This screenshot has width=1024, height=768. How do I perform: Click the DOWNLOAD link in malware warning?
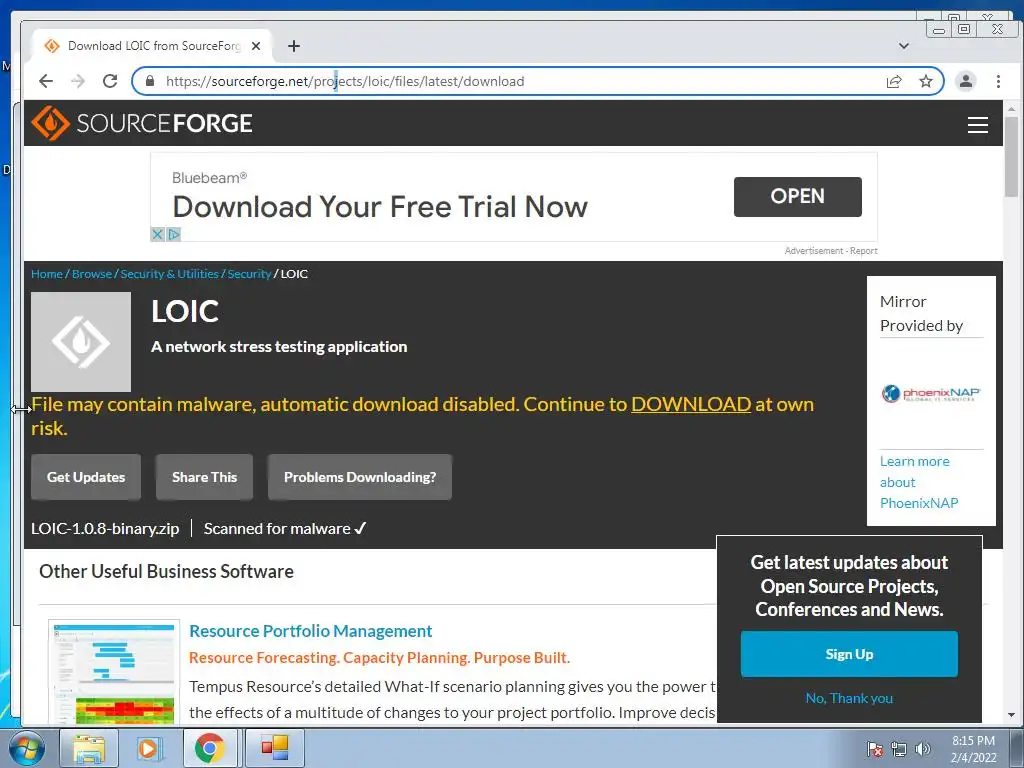click(690, 404)
